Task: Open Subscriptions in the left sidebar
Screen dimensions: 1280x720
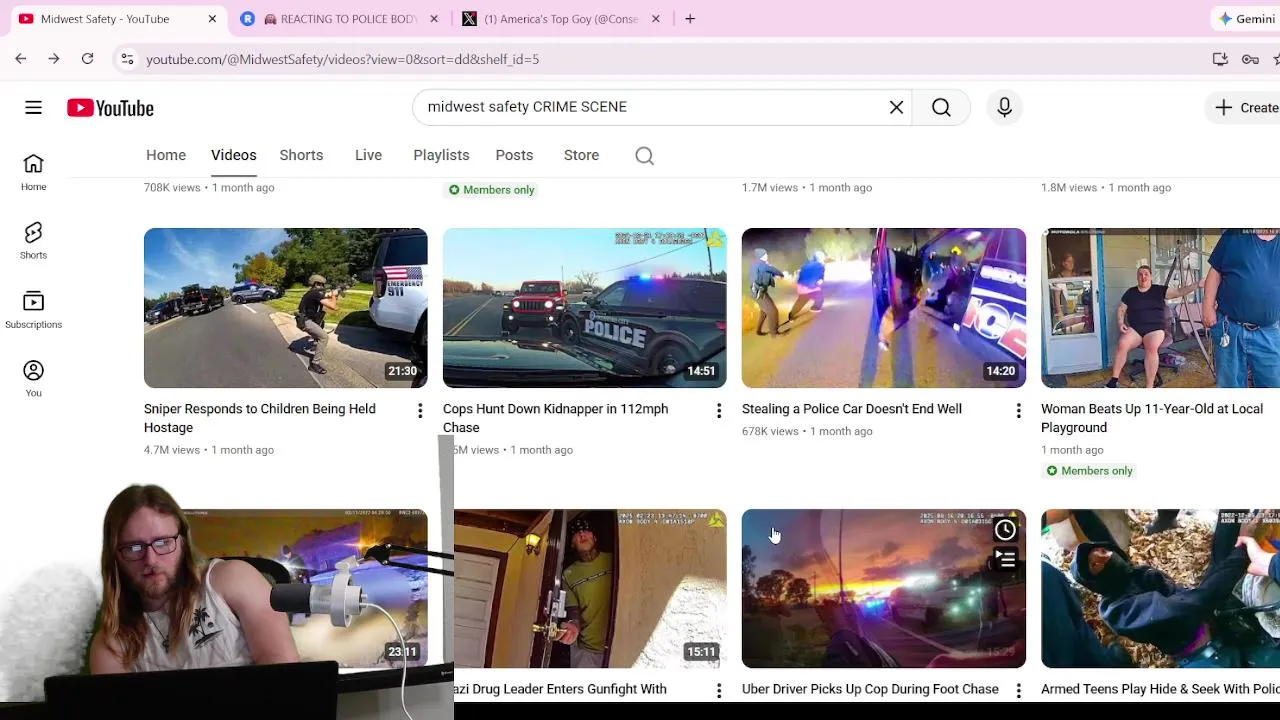Action: click(x=33, y=310)
